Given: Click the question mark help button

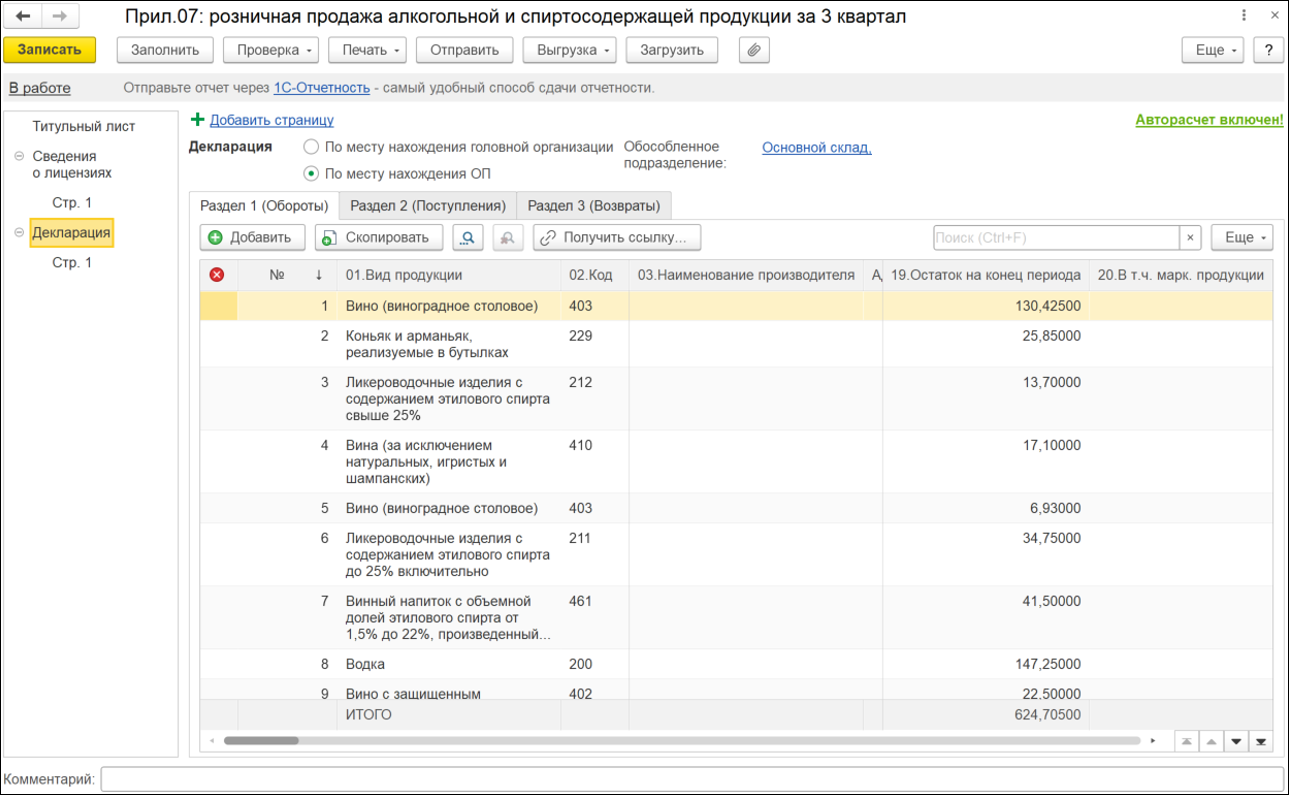Looking at the screenshot, I should 1268,50.
